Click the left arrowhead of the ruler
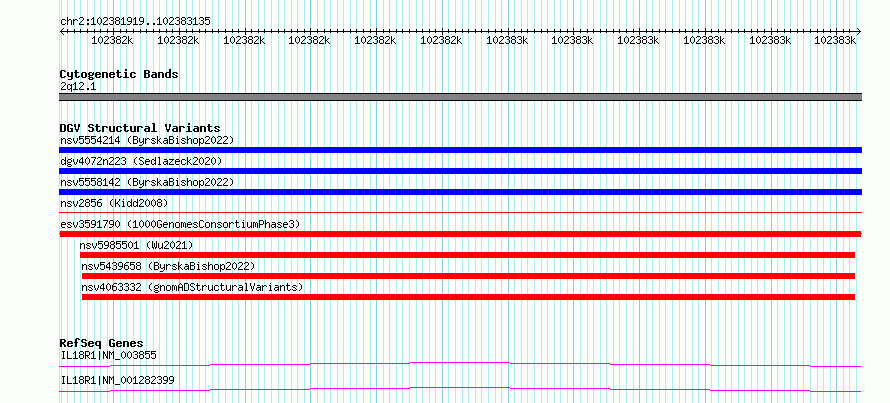This screenshot has height=403, width=890. coord(62,32)
